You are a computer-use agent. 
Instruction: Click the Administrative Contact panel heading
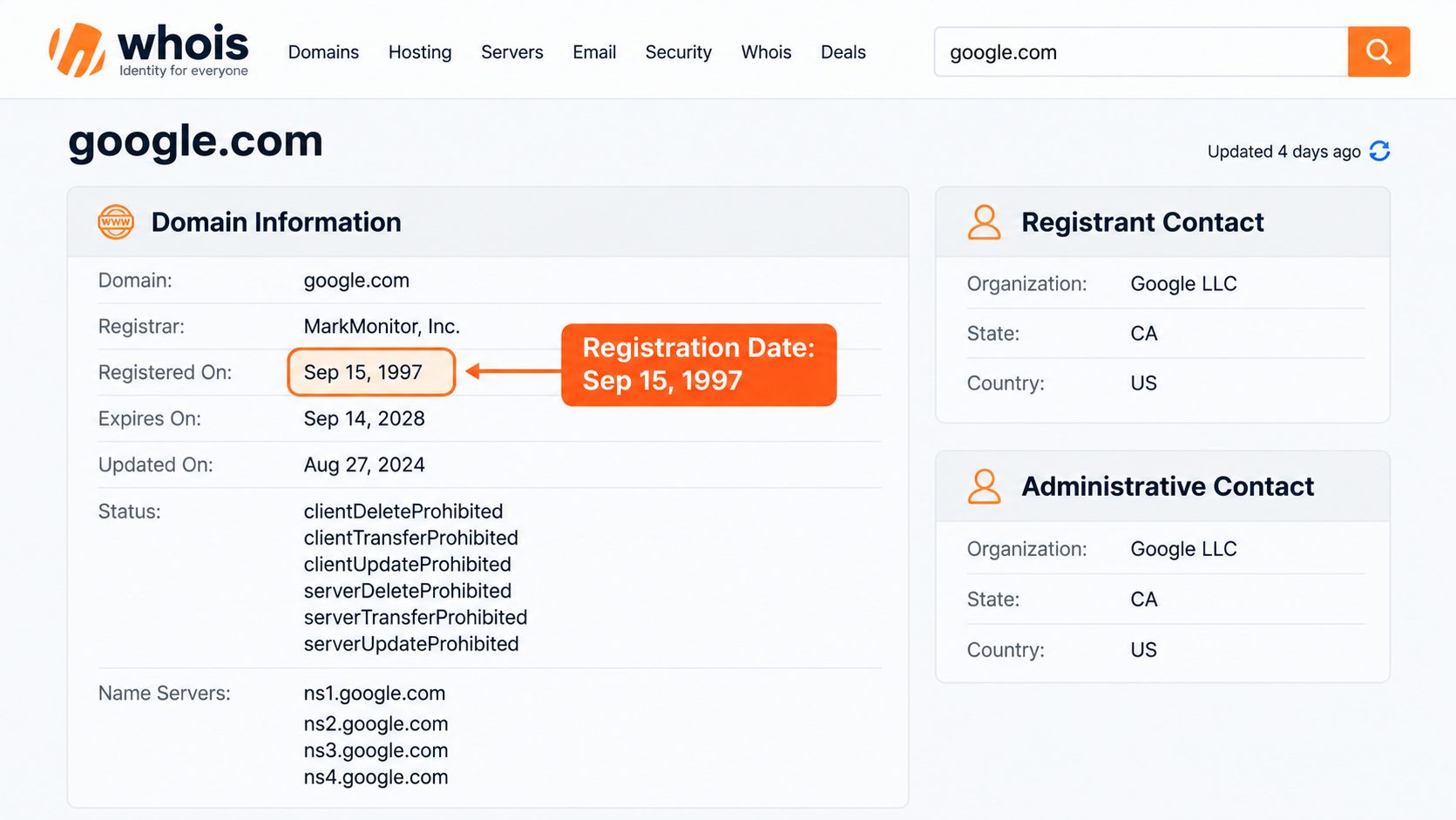tap(1168, 486)
